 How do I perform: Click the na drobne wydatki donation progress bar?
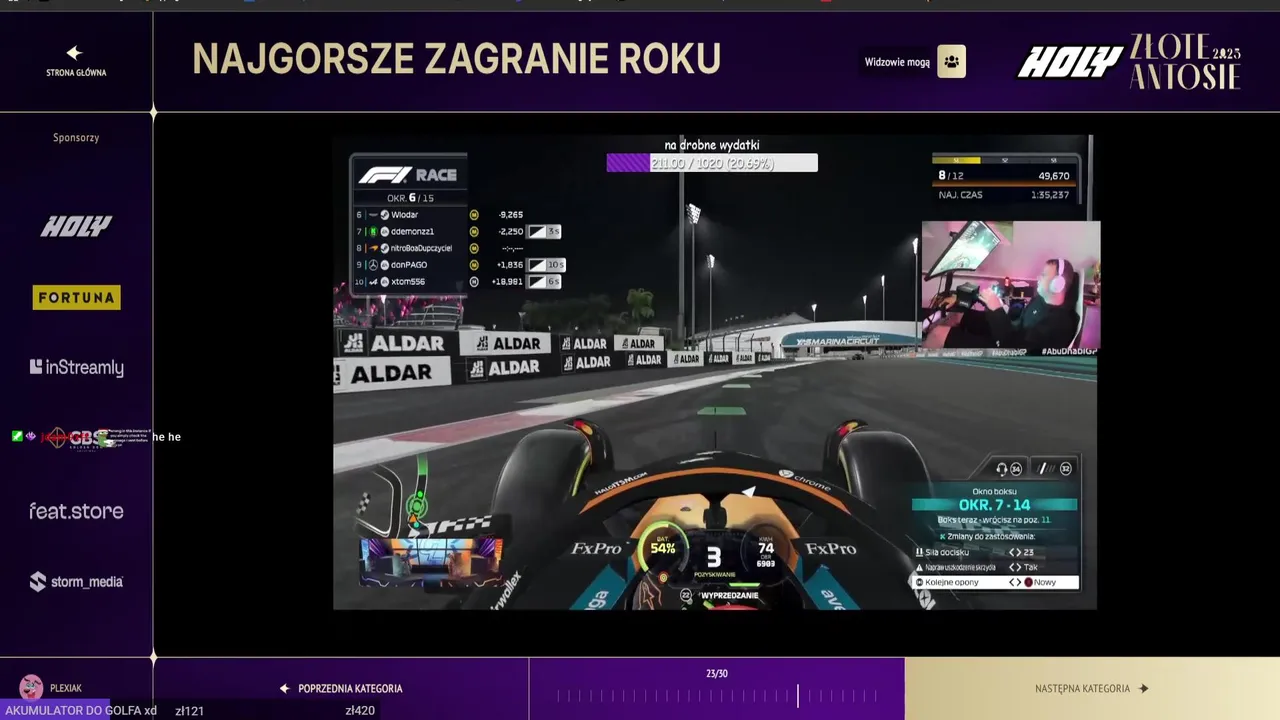tap(712, 163)
